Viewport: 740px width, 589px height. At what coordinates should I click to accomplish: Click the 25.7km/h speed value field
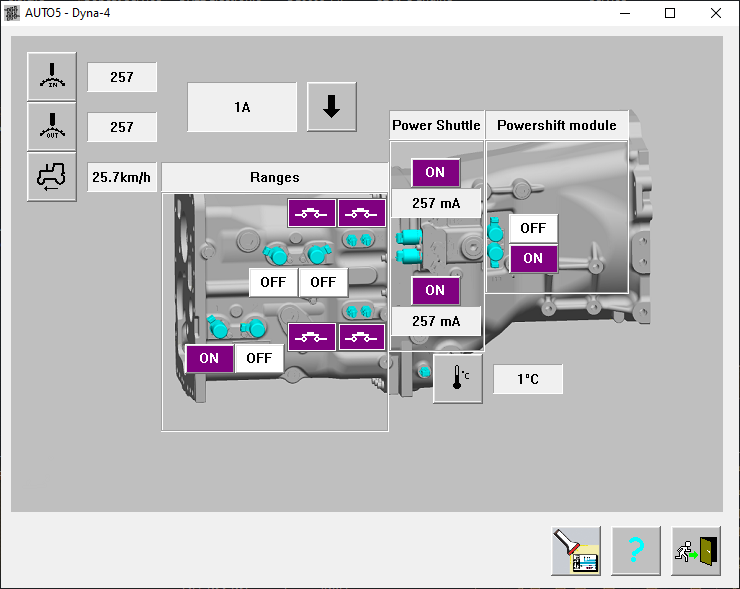122,177
